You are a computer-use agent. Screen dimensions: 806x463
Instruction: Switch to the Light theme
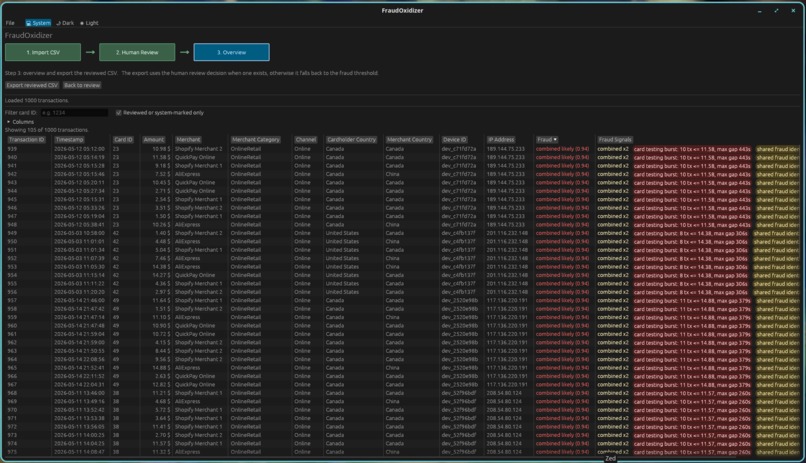89,23
